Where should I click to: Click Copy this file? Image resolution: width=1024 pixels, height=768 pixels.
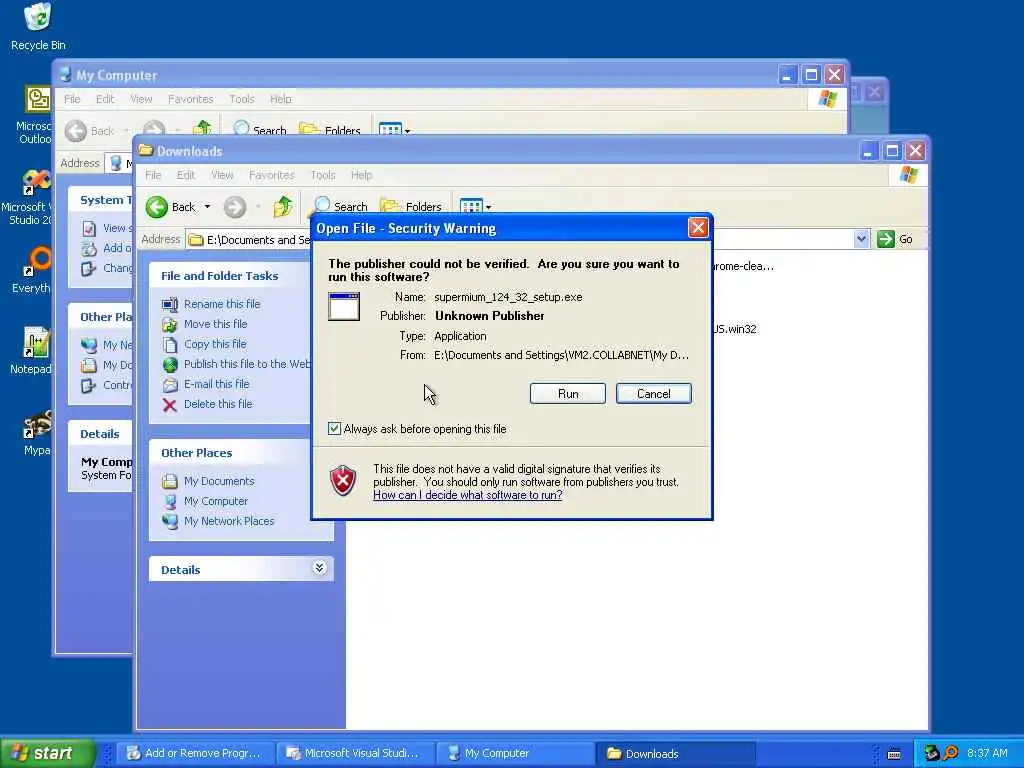[x=215, y=344]
